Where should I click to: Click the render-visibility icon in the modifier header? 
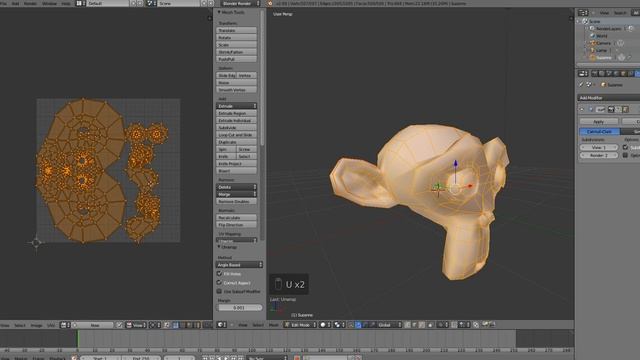611,109
